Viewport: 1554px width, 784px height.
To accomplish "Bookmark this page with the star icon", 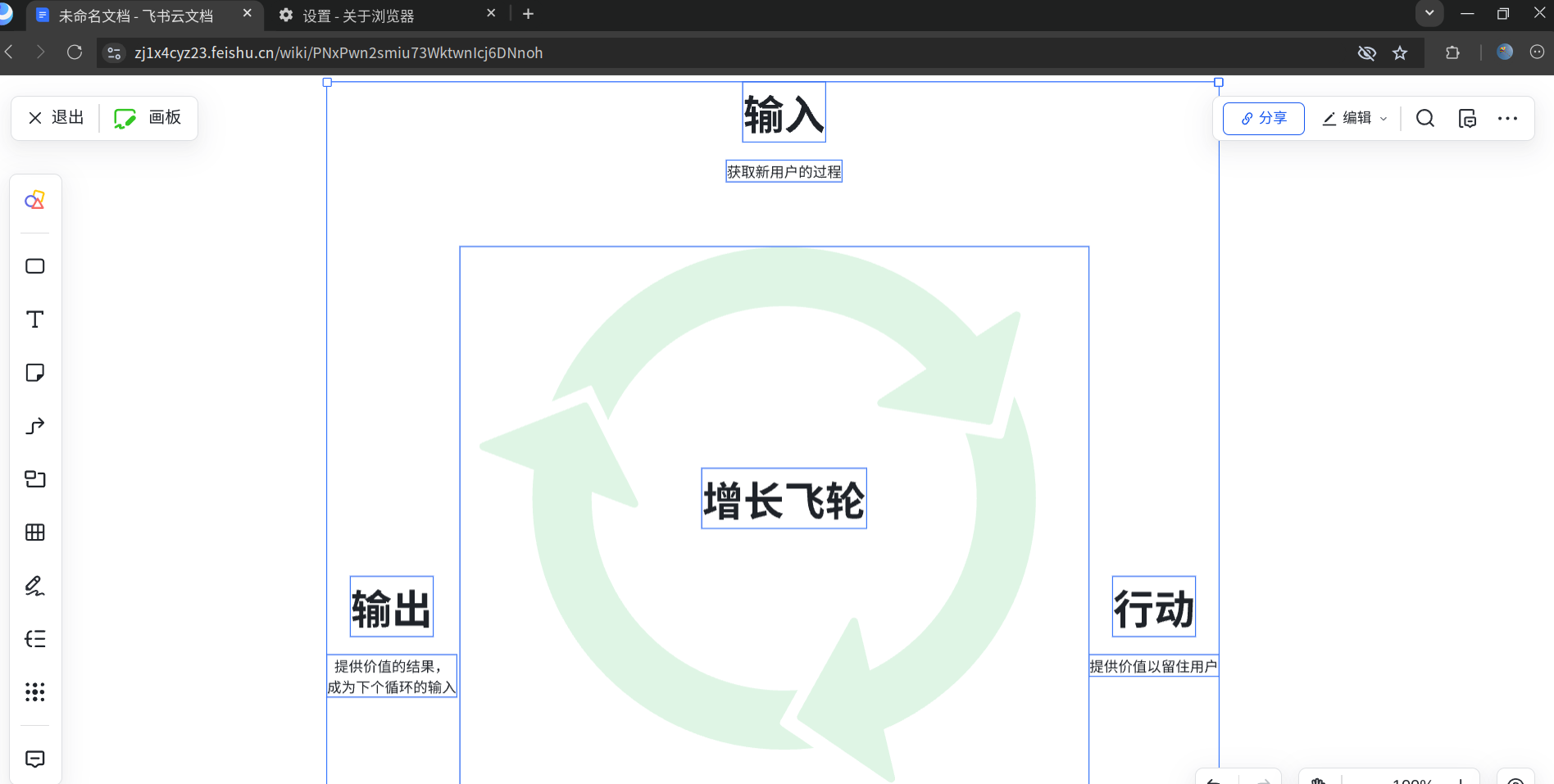I will (1400, 53).
